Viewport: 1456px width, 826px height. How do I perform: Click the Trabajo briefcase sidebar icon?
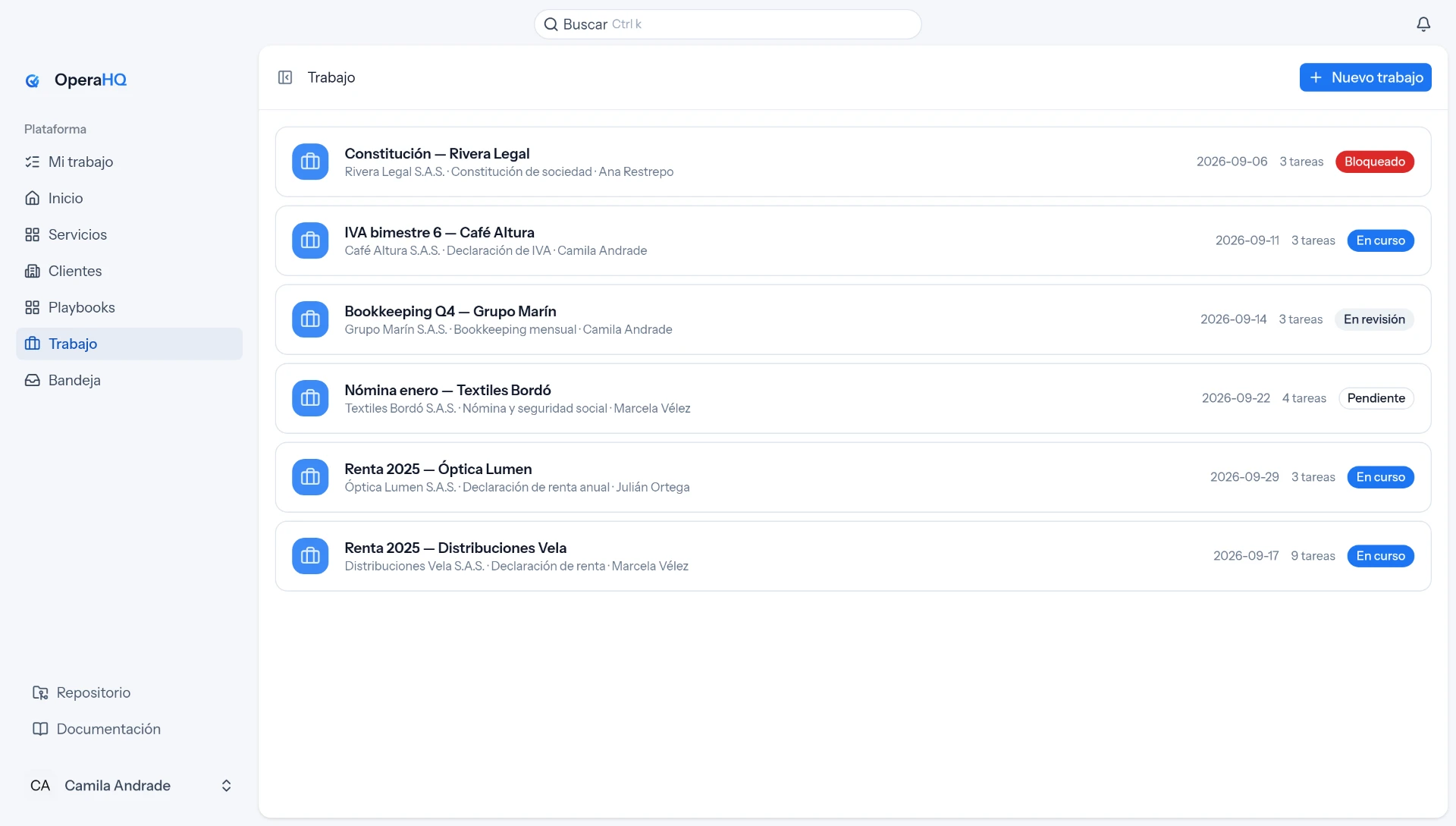click(x=32, y=344)
